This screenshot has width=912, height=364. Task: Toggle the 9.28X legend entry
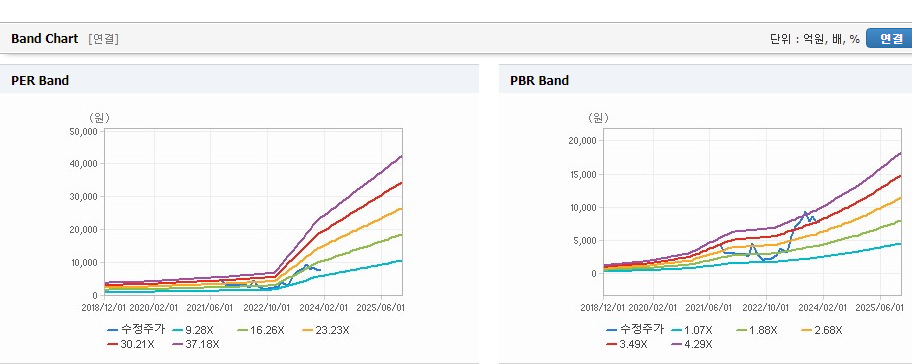click(193, 330)
